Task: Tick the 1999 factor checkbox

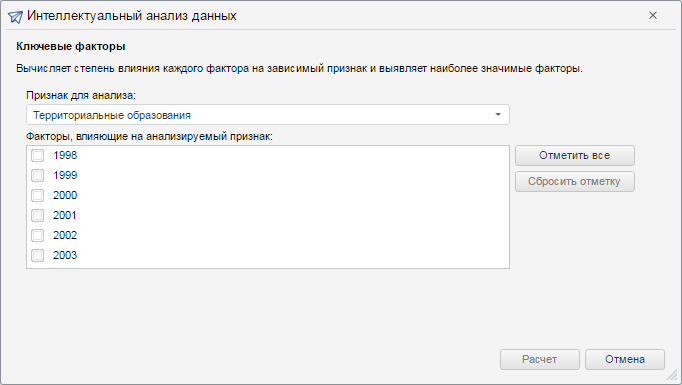Action: (37, 175)
